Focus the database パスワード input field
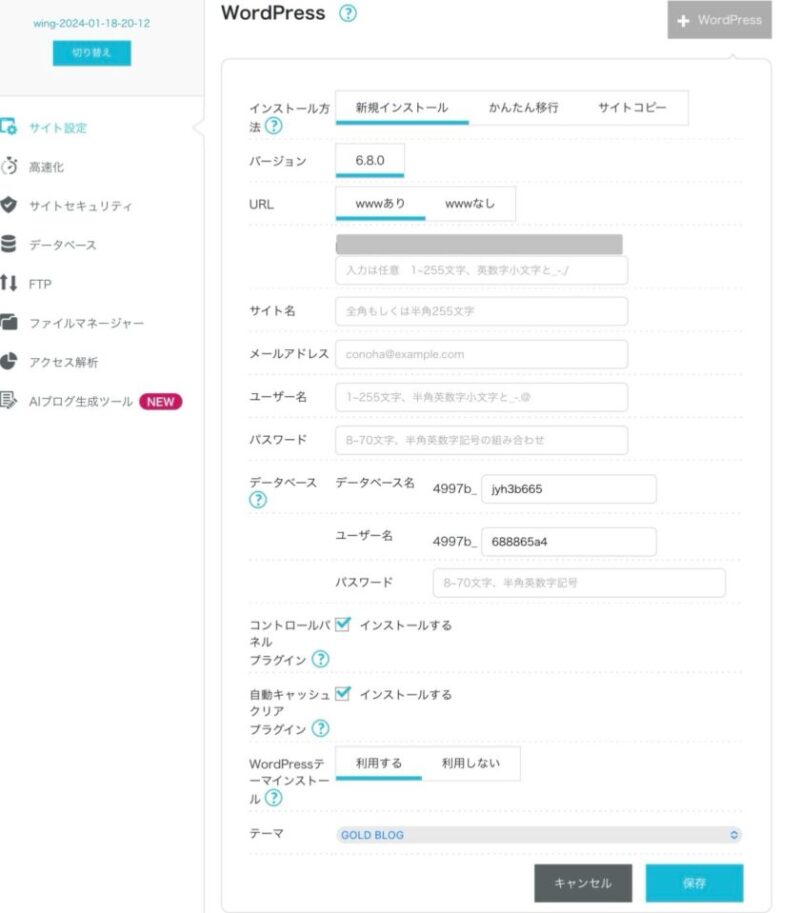 point(579,583)
